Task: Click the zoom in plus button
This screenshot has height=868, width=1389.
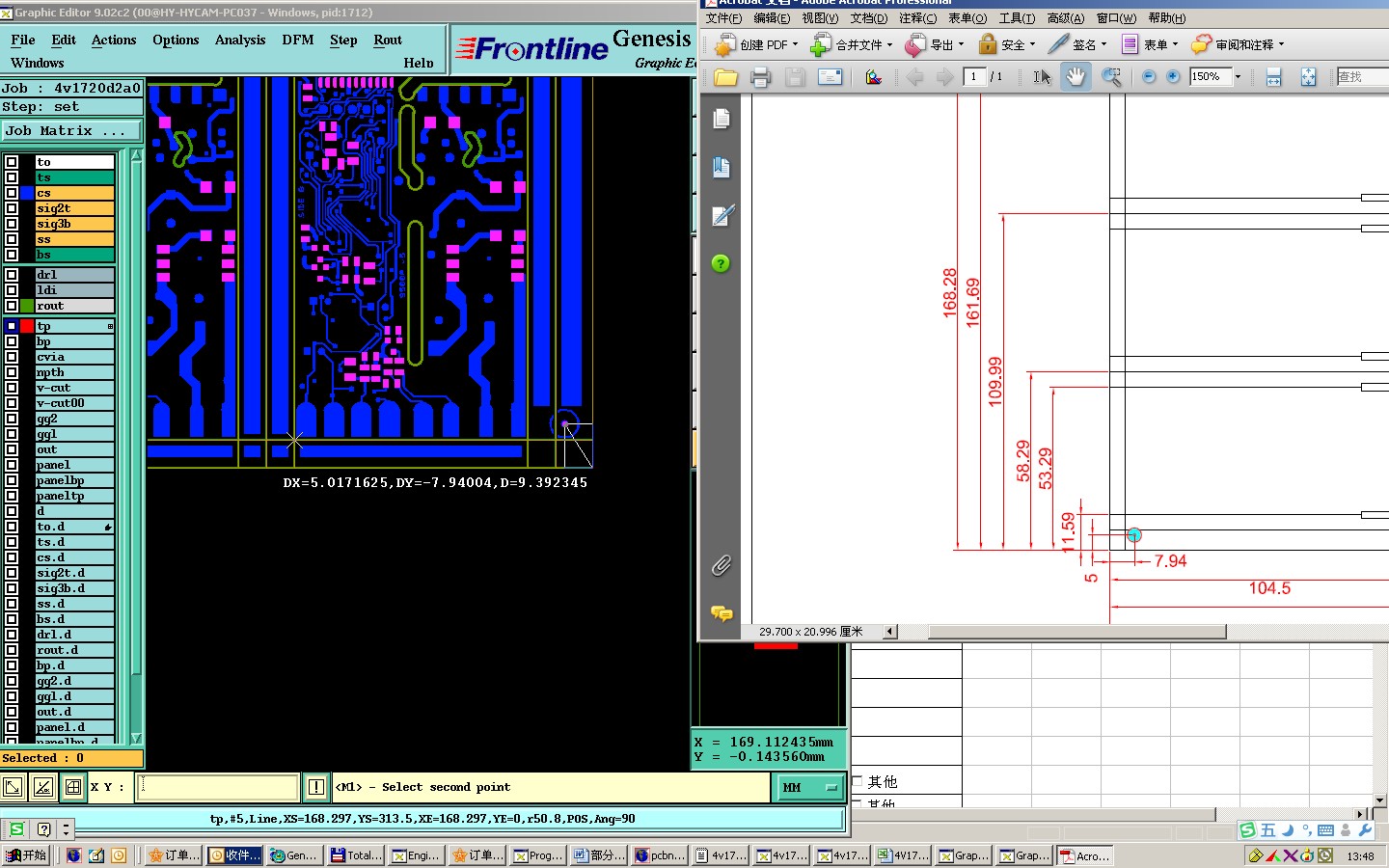Action: point(1173,77)
